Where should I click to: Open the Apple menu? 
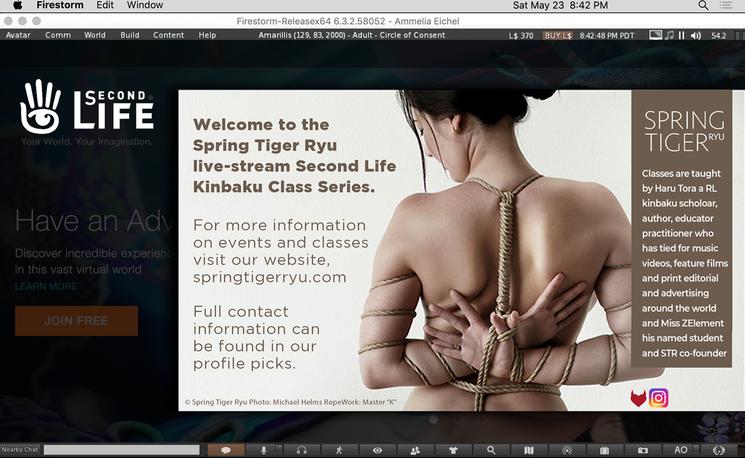pos(18,5)
